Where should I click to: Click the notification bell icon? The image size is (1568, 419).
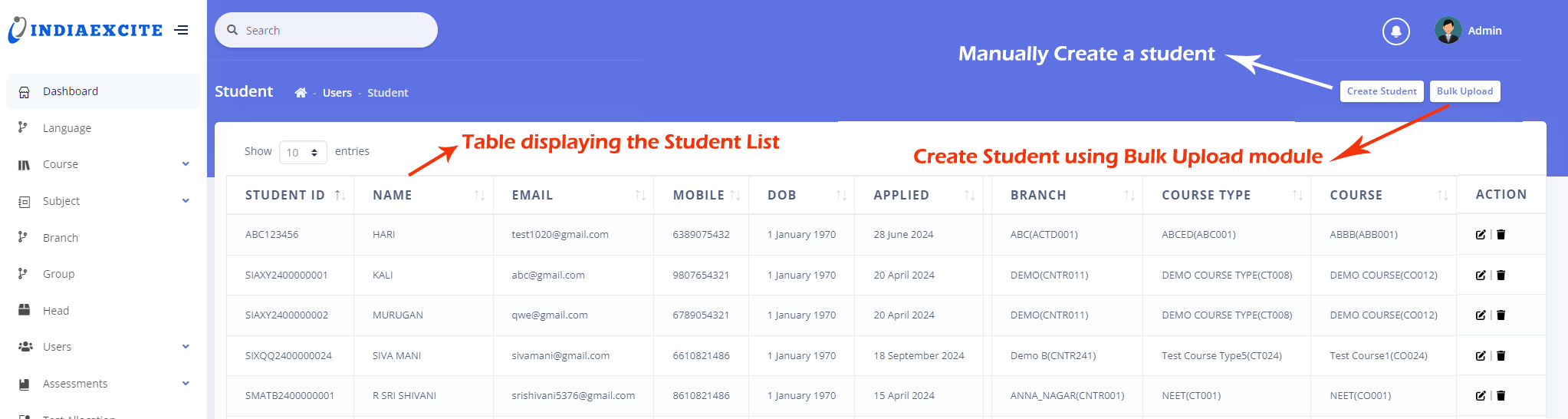1395,31
